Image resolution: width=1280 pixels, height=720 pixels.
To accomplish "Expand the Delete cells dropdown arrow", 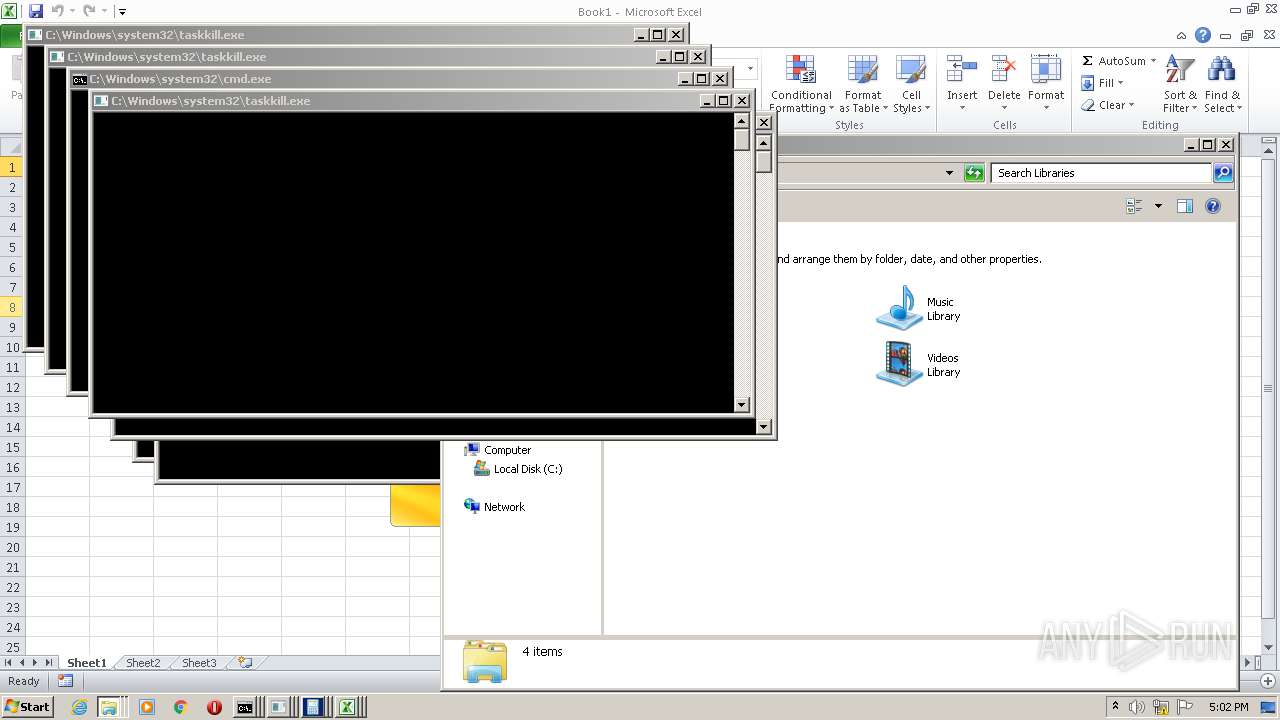I will pos(1004,108).
